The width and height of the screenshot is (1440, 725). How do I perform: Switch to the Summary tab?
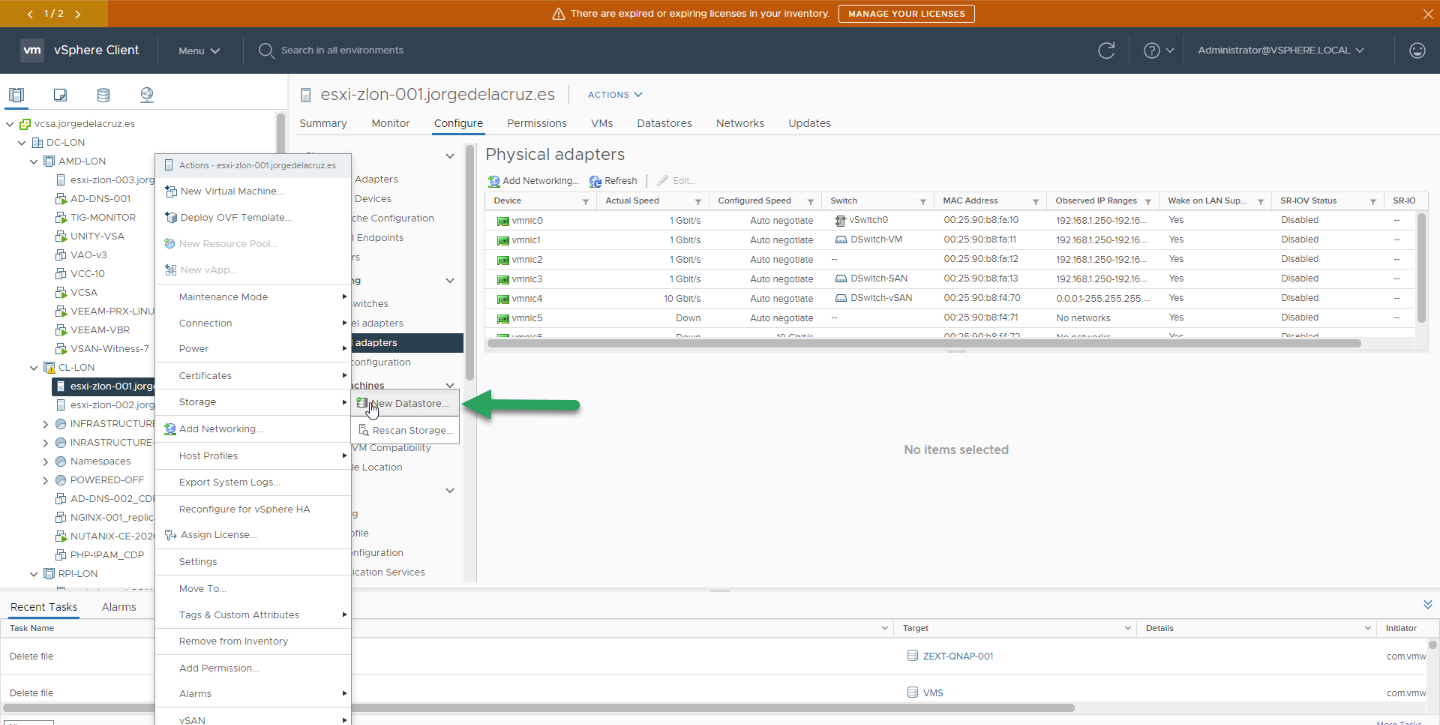pyautogui.click(x=323, y=123)
